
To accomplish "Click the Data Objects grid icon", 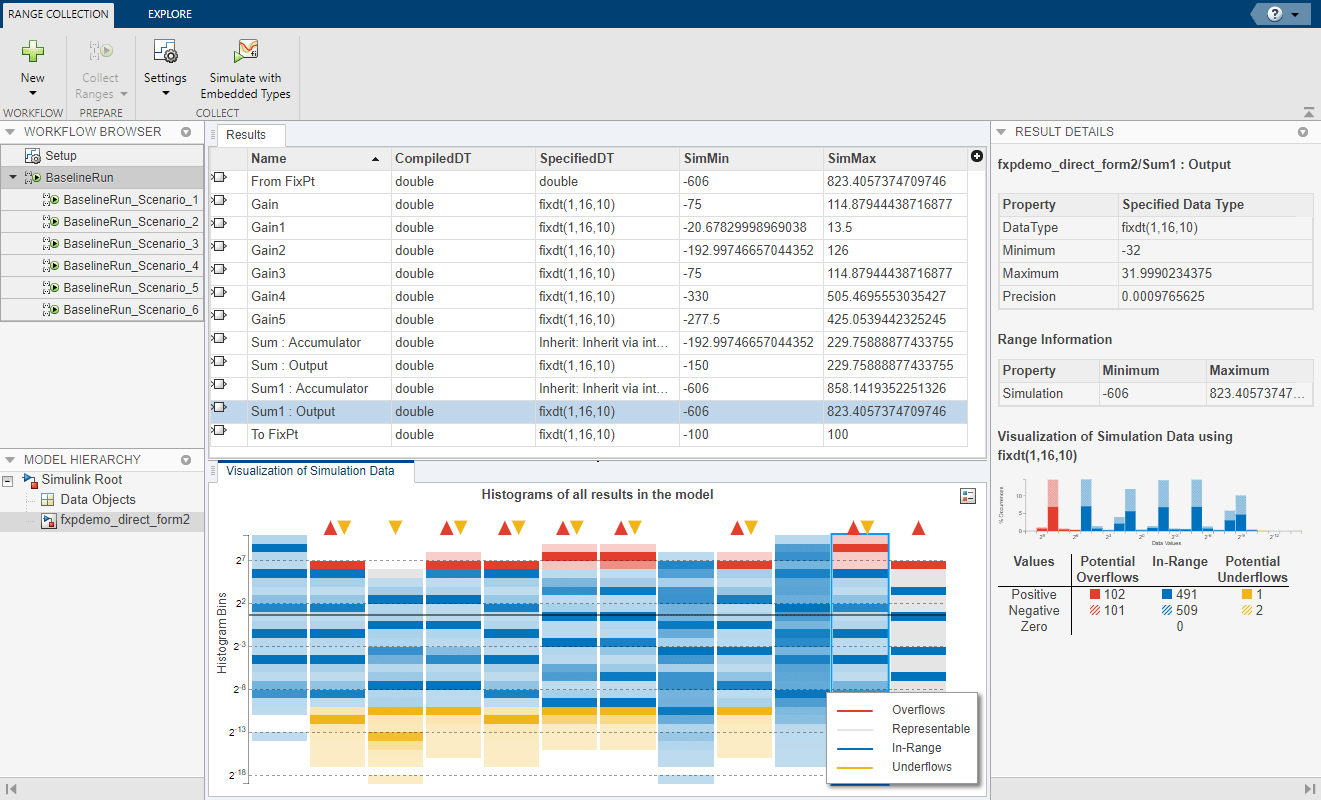I will pos(47,500).
